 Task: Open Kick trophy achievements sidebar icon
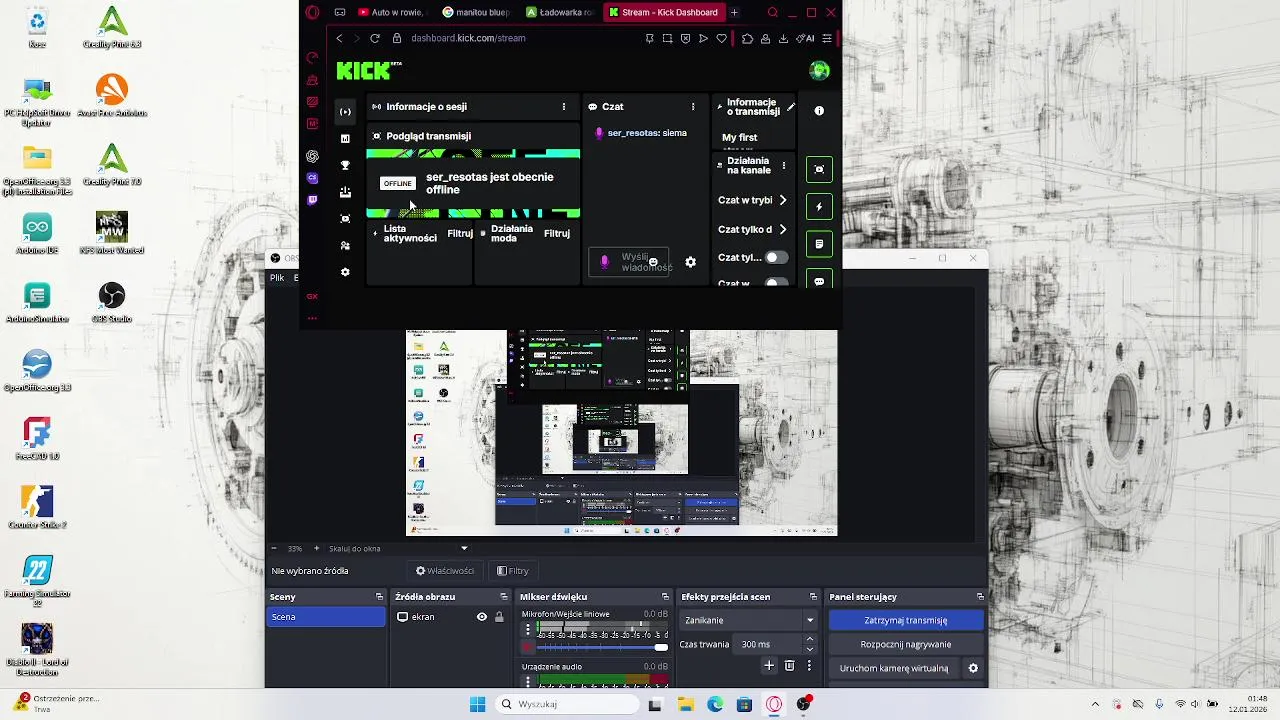(x=345, y=165)
